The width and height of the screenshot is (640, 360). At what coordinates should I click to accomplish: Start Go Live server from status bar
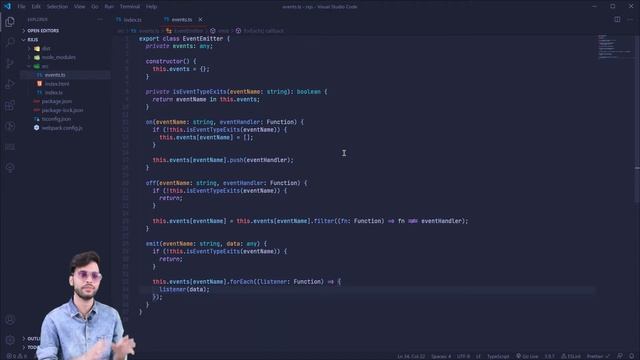527,356
